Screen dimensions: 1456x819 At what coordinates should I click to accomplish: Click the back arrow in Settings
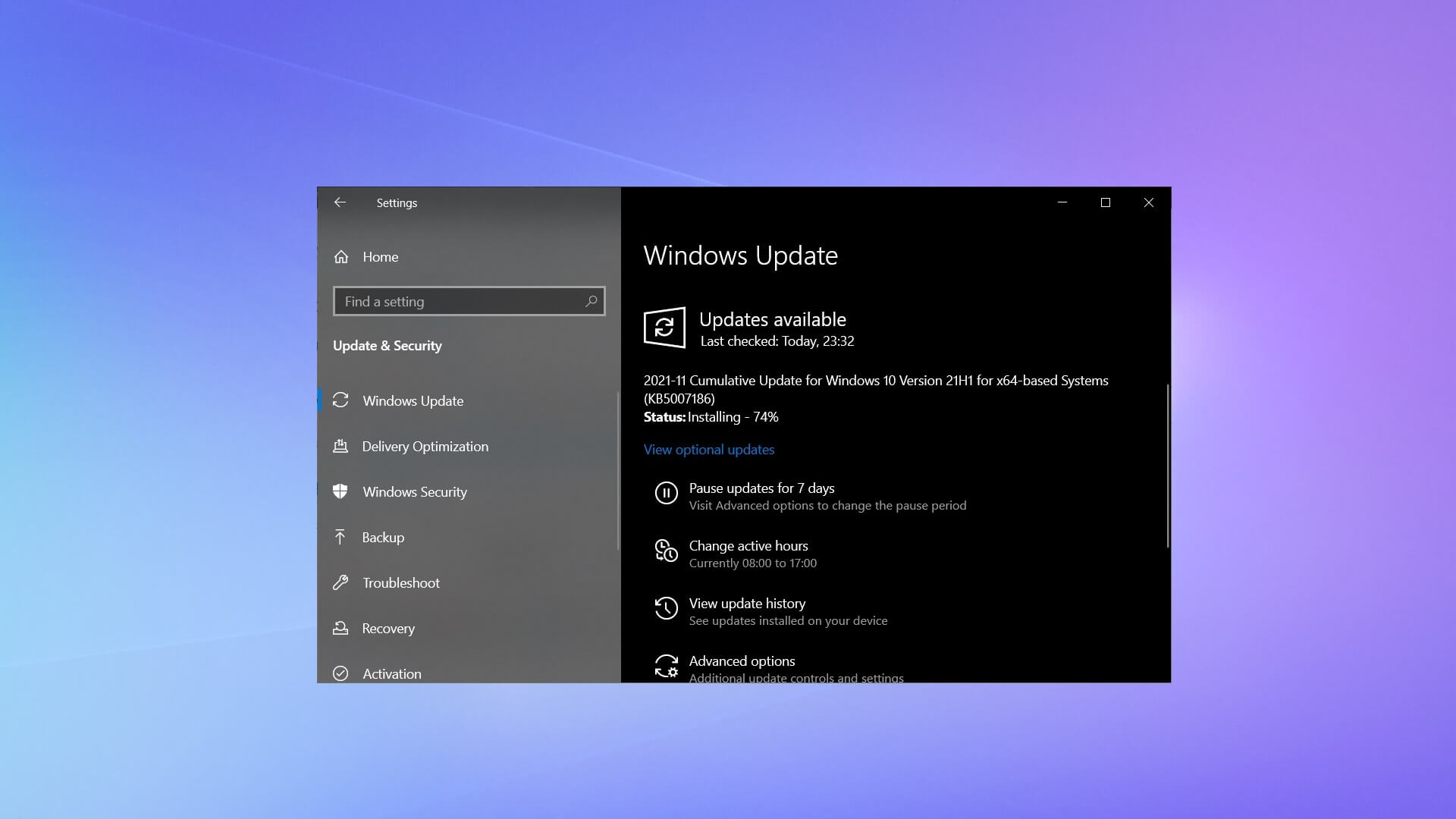pyautogui.click(x=340, y=202)
